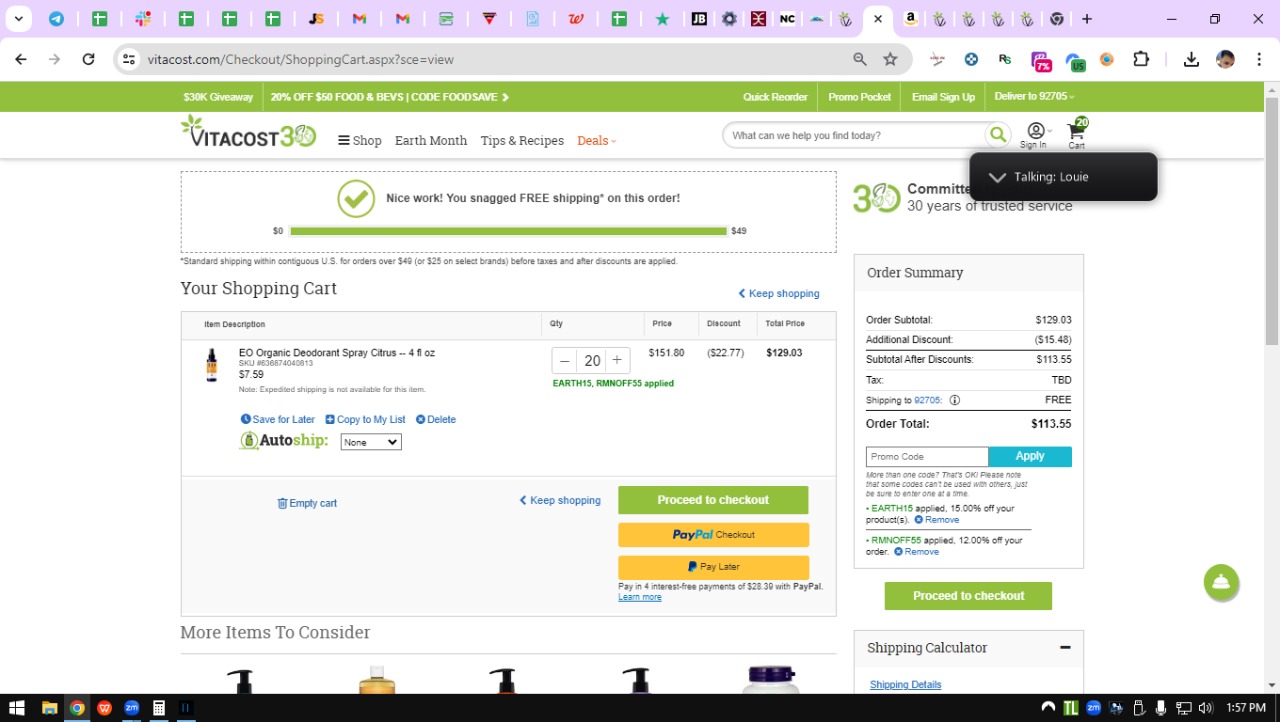Open the $30K Giveaway promotion

(x=218, y=97)
